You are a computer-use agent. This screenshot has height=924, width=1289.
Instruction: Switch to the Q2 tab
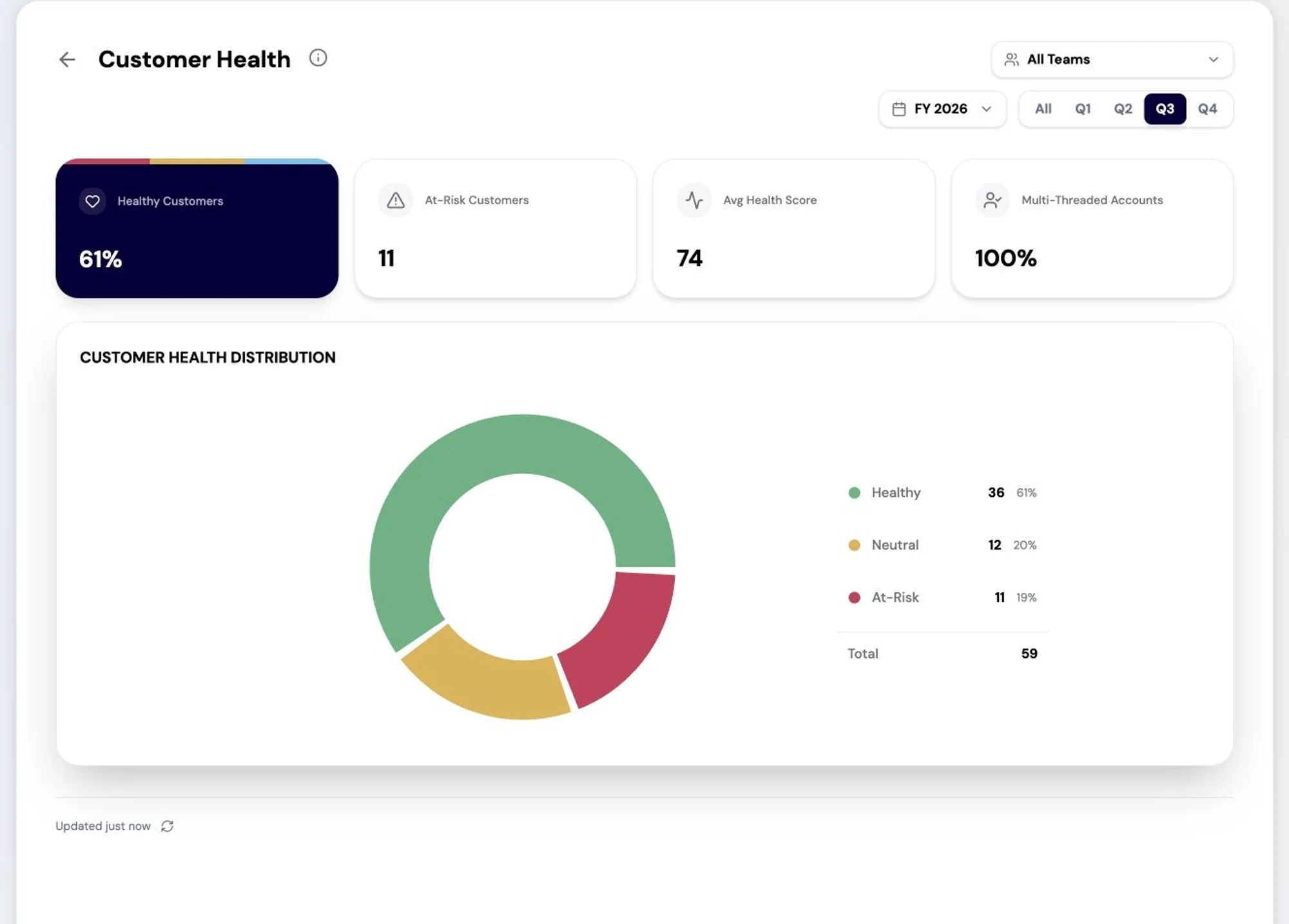pos(1123,109)
